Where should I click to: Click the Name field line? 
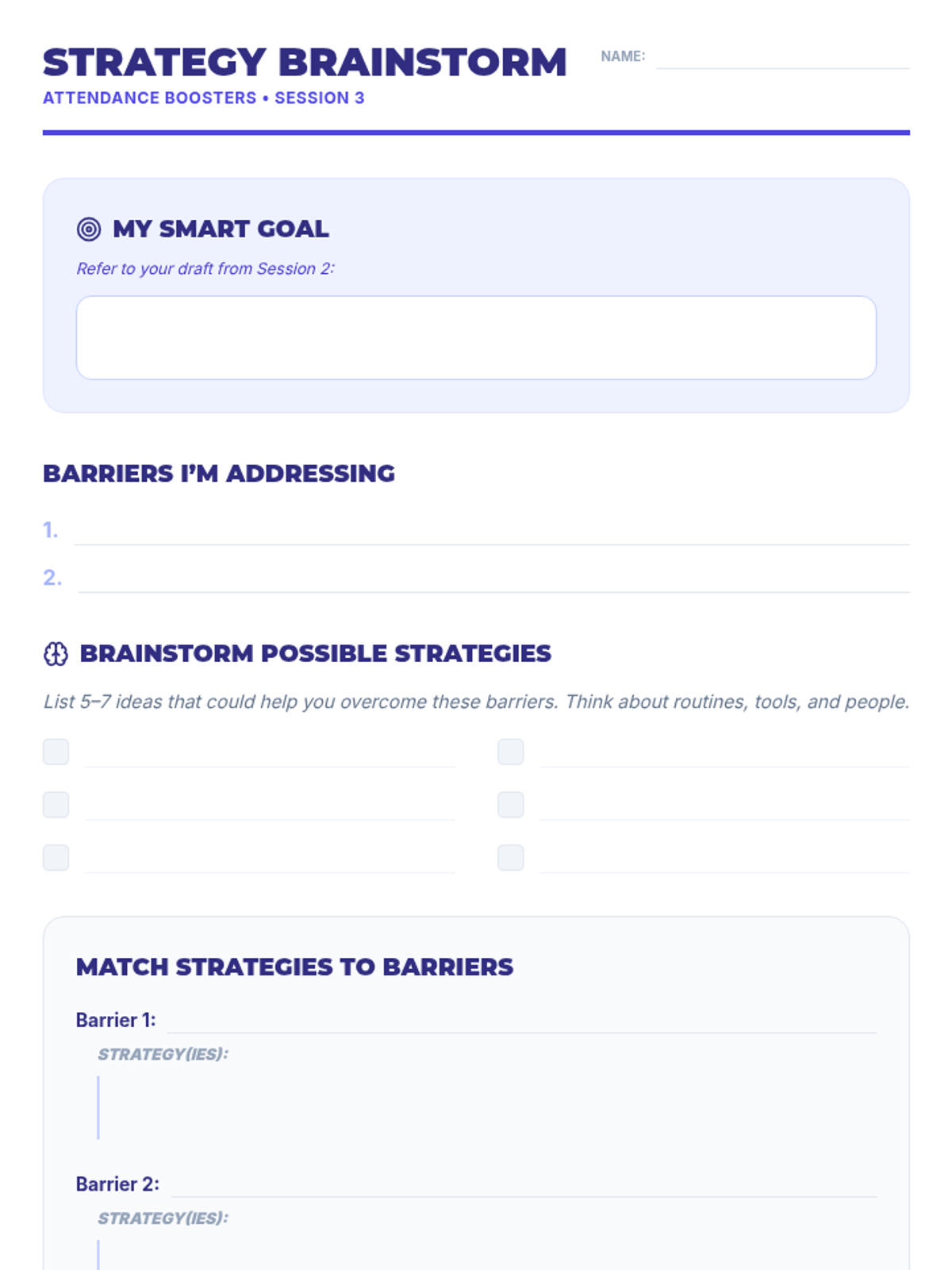click(782, 58)
